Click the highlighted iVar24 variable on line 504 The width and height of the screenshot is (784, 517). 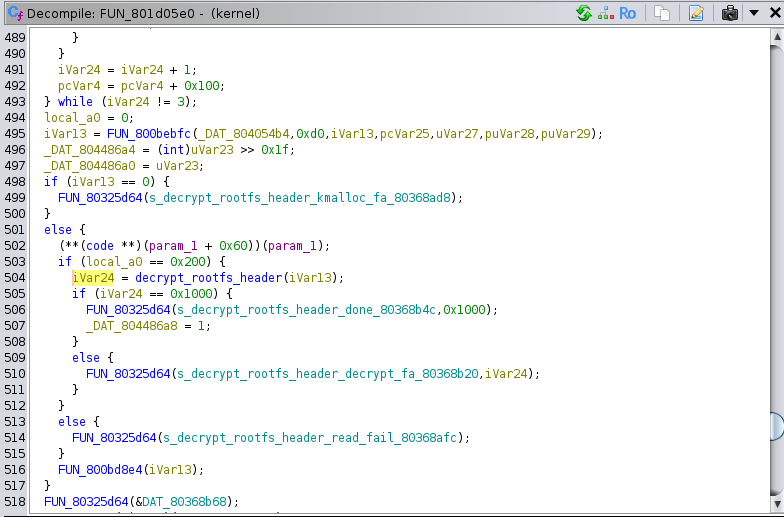(x=94, y=278)
